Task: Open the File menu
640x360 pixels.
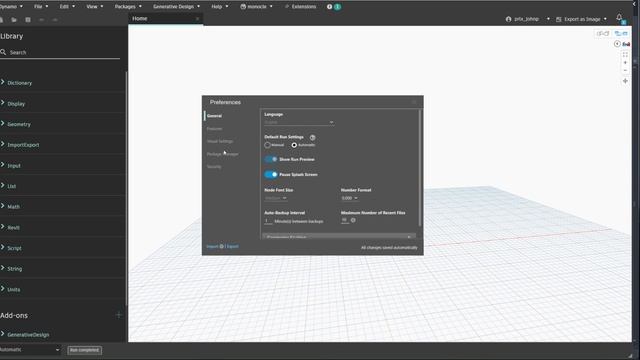Action: click(41, 7)
